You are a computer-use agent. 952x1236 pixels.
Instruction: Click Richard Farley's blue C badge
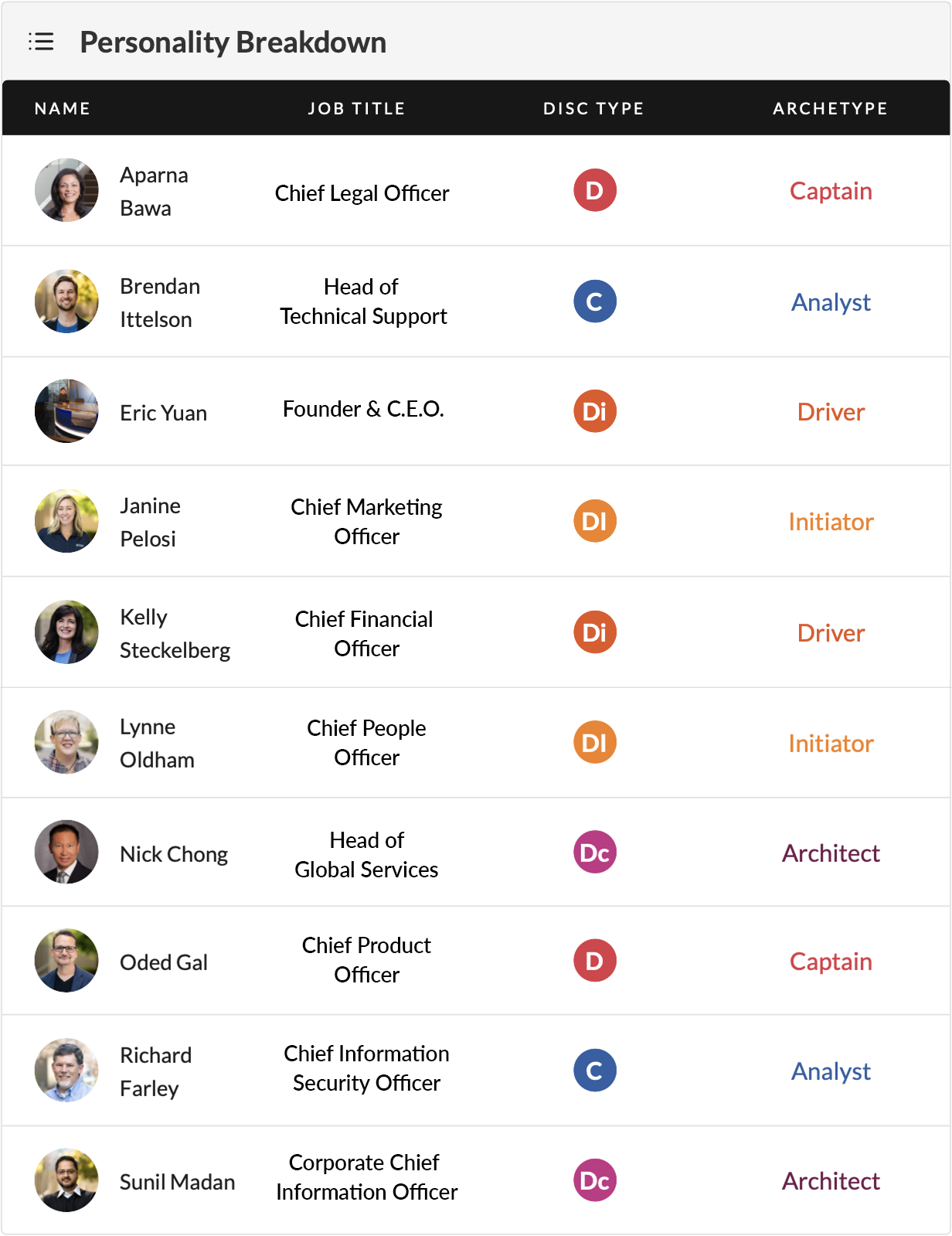coord(594,1071)
